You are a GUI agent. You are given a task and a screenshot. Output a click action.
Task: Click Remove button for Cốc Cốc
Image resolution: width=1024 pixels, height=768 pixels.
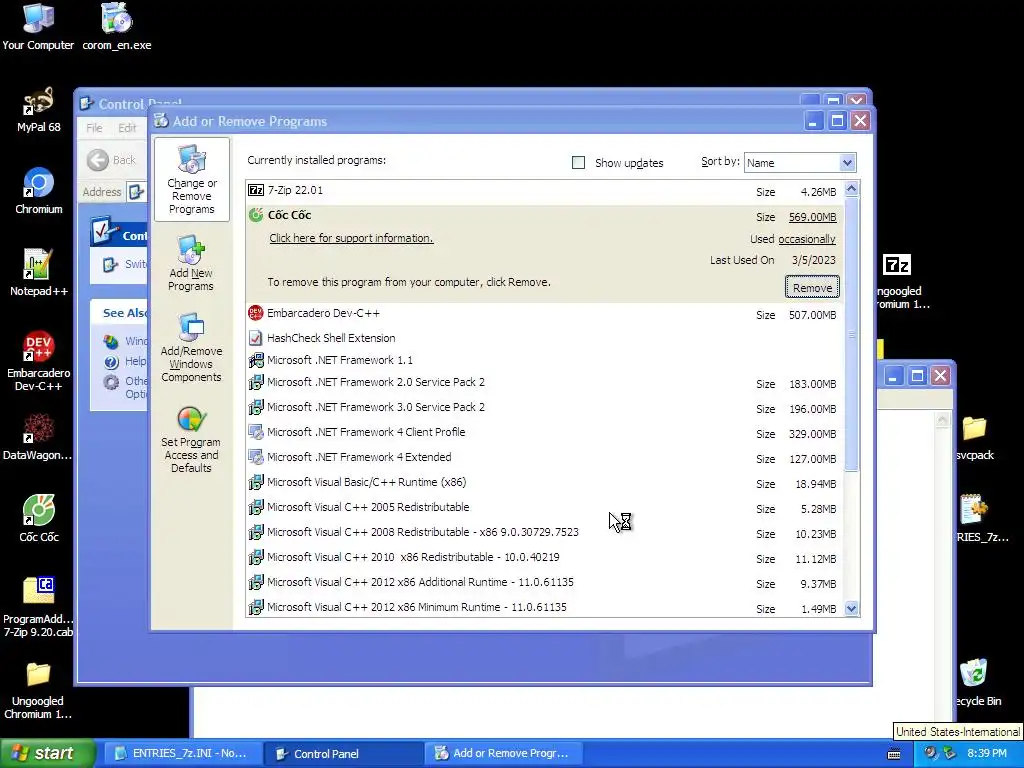pos(812,288)
